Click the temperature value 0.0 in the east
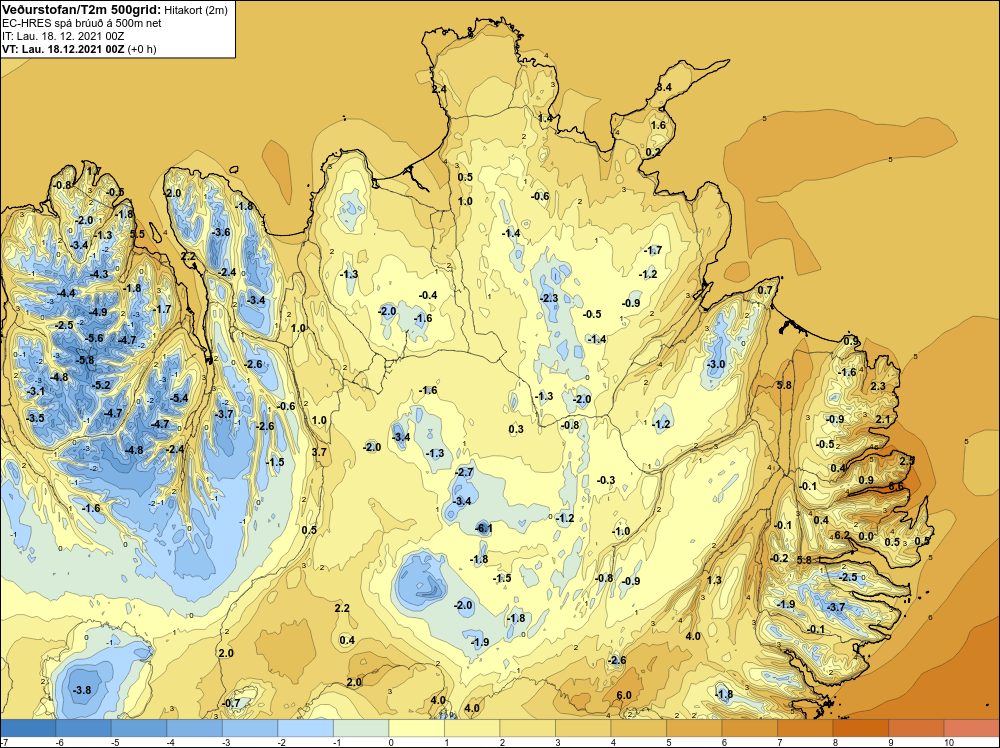The height and width of the screenshot is (748, 1000). click(865, 536)
